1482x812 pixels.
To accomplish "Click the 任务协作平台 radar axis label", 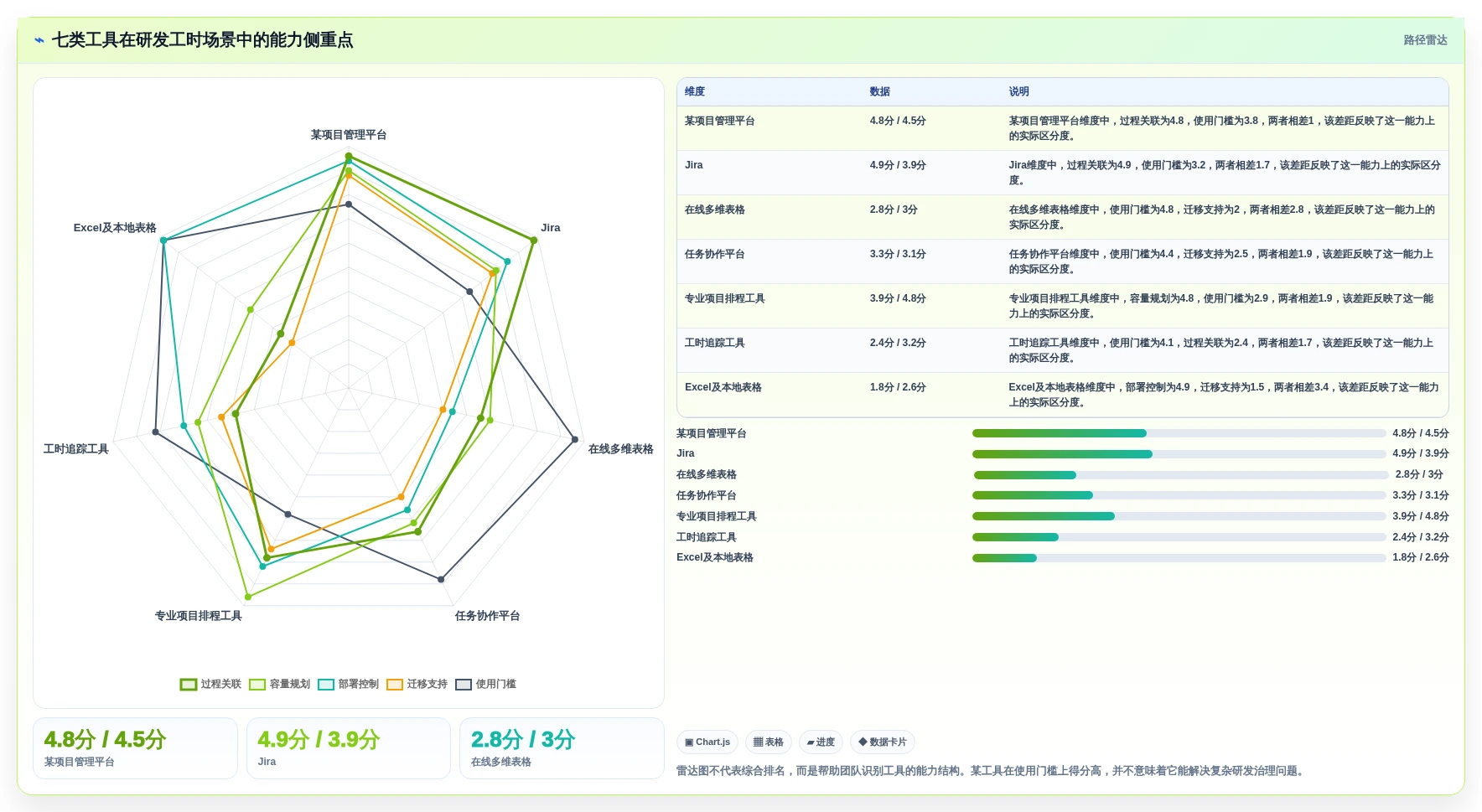I will (487, 616).
